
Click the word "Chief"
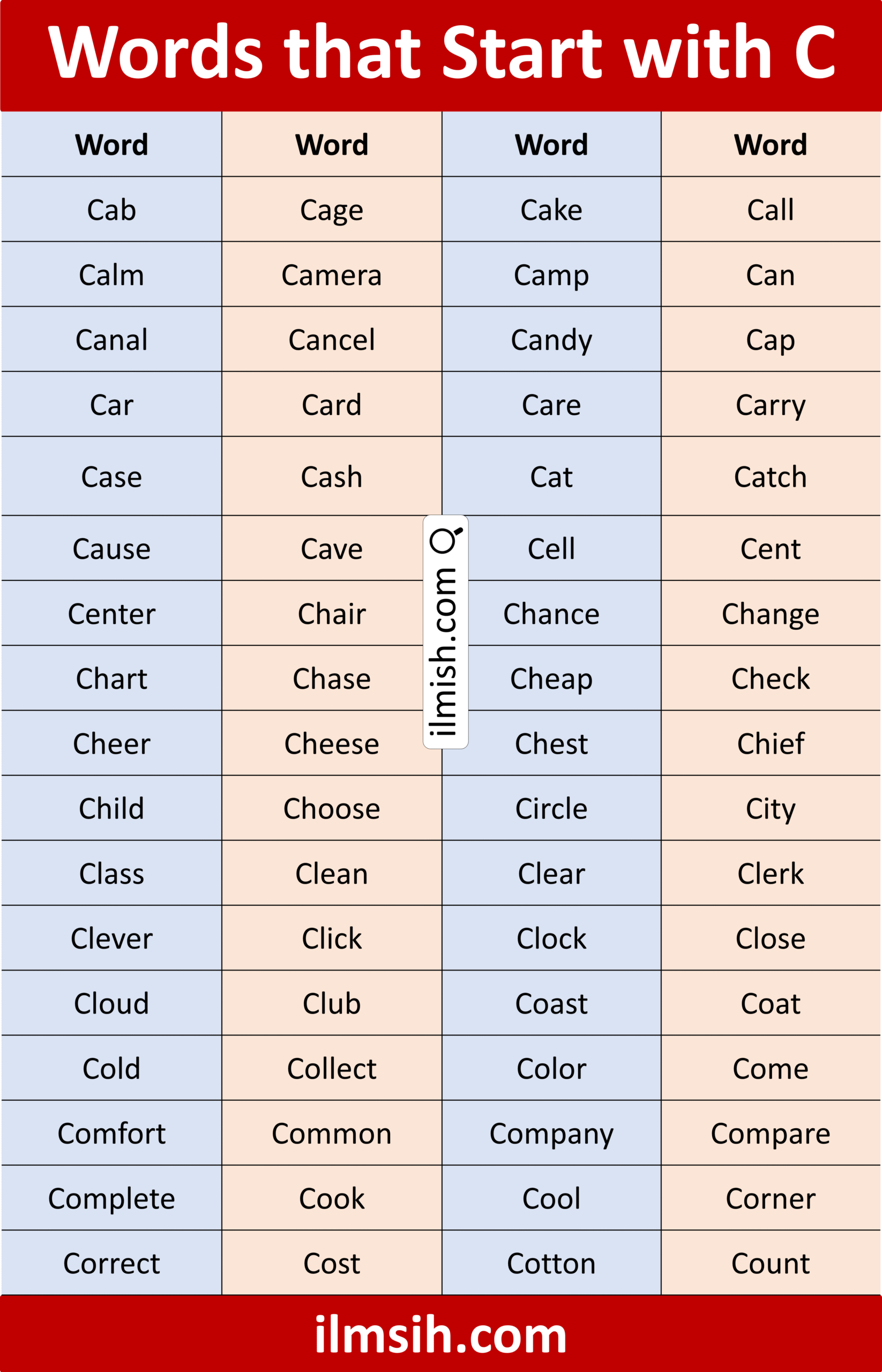[771, 743]
